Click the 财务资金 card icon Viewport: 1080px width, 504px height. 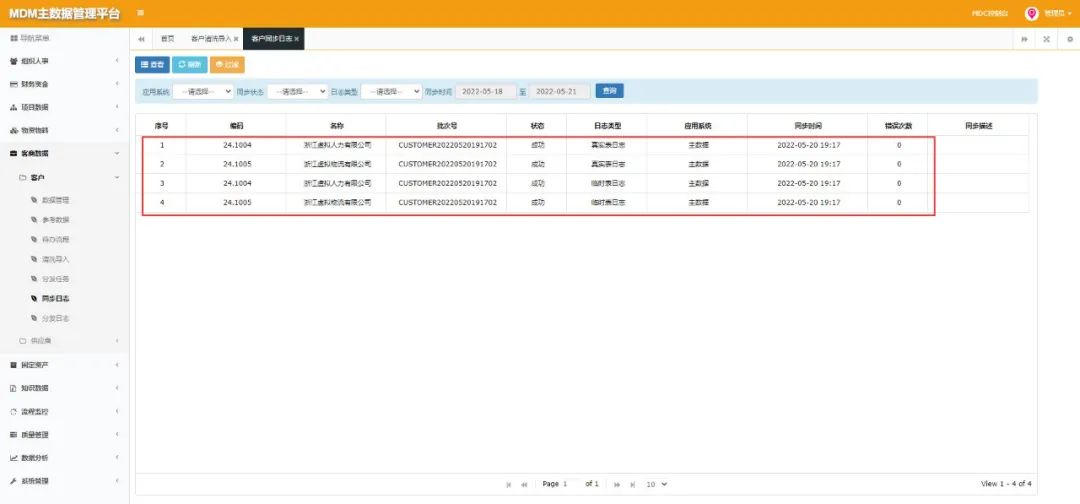[x=13, y=84]
